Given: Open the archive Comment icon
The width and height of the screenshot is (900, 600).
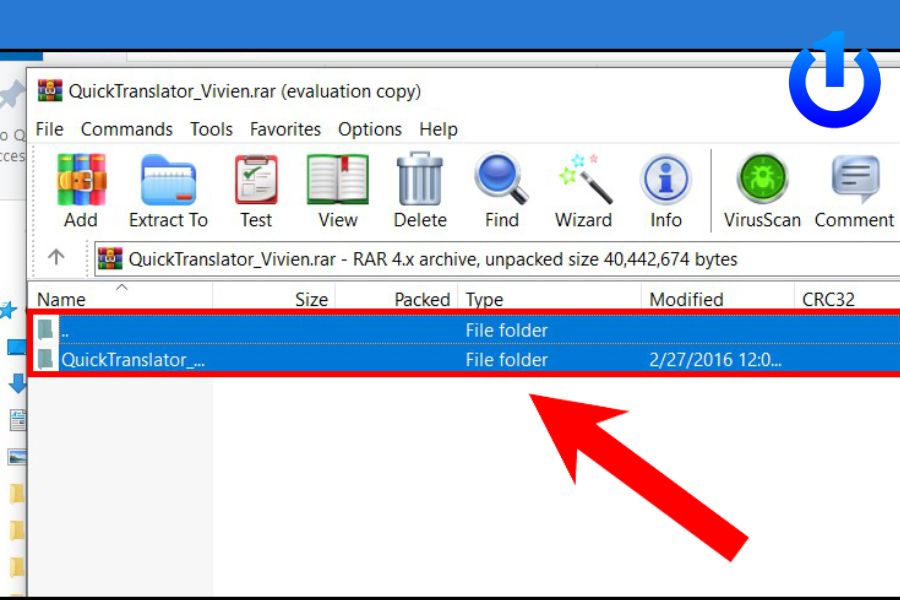Looking at the screenshot, I should click(854, 181).
